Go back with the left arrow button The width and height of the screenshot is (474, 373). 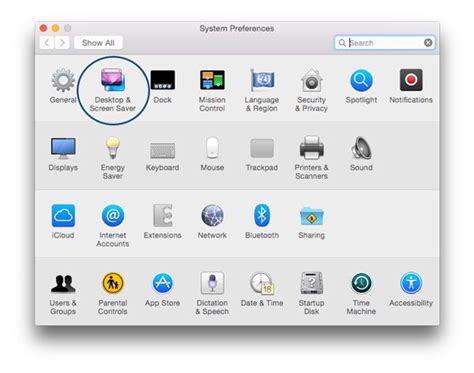[x=47, y=43]
